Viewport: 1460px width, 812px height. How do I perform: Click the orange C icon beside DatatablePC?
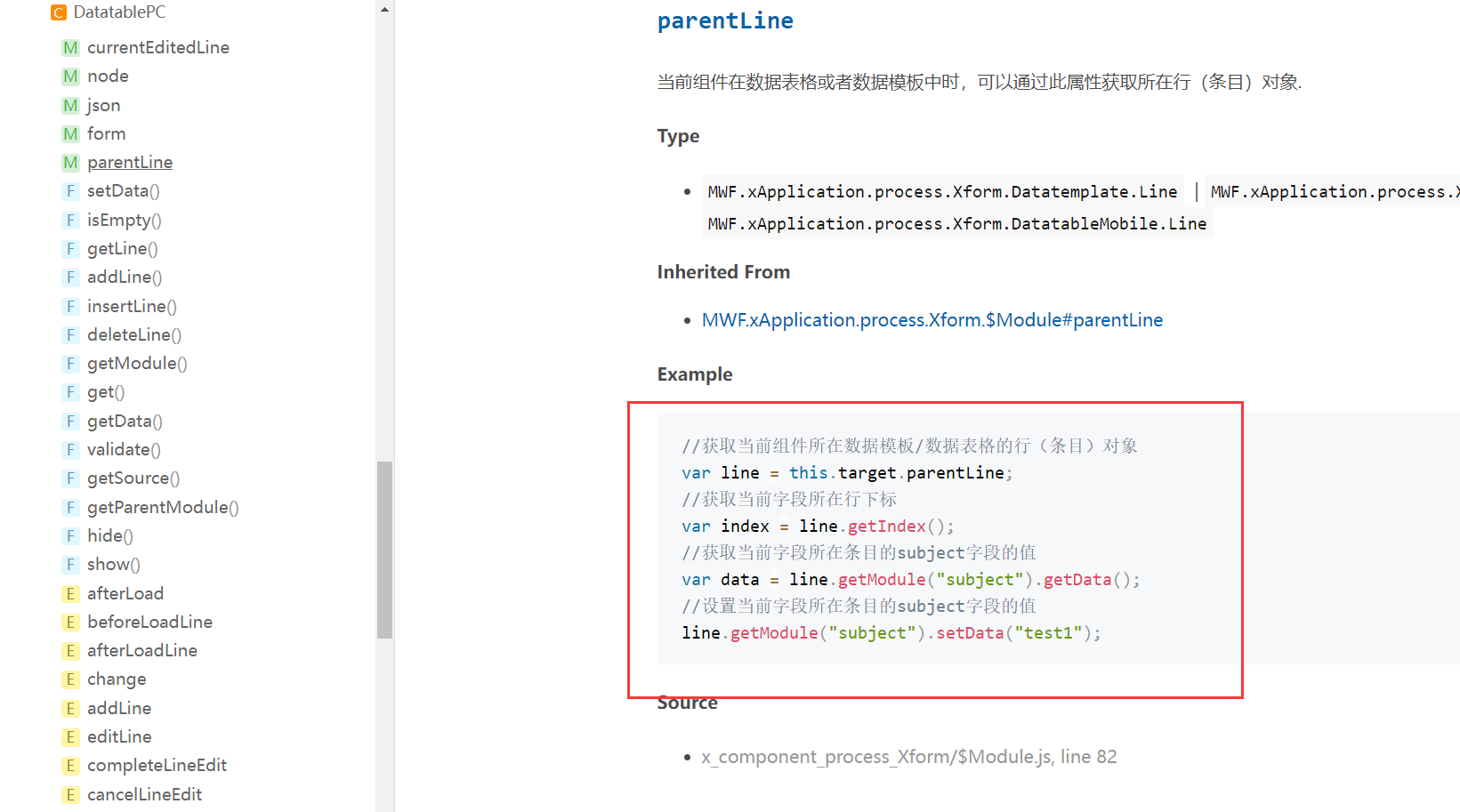pos(59,12)
